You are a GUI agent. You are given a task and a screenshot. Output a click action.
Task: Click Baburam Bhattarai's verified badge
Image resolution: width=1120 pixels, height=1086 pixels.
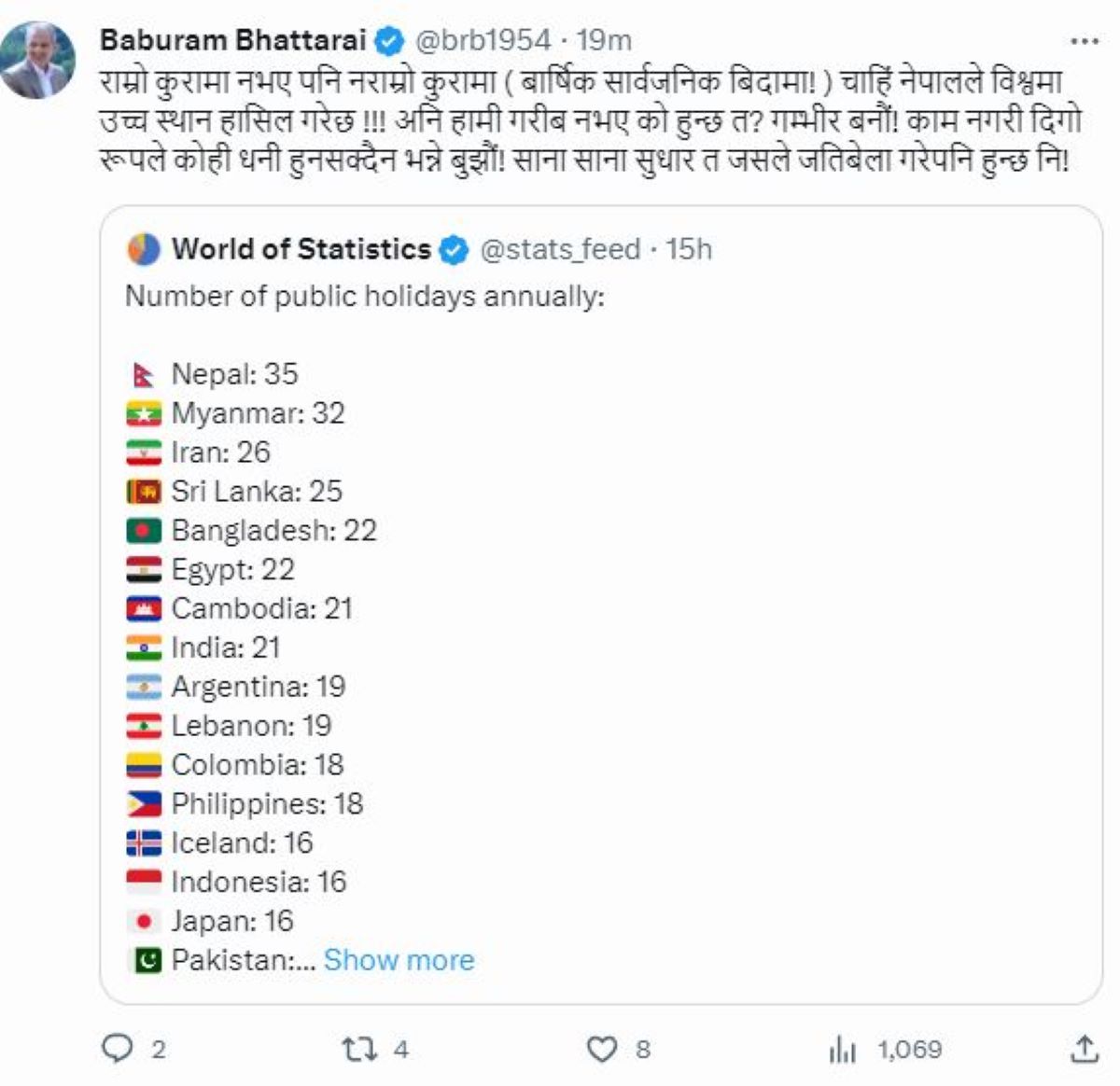(x=389, y=41)
